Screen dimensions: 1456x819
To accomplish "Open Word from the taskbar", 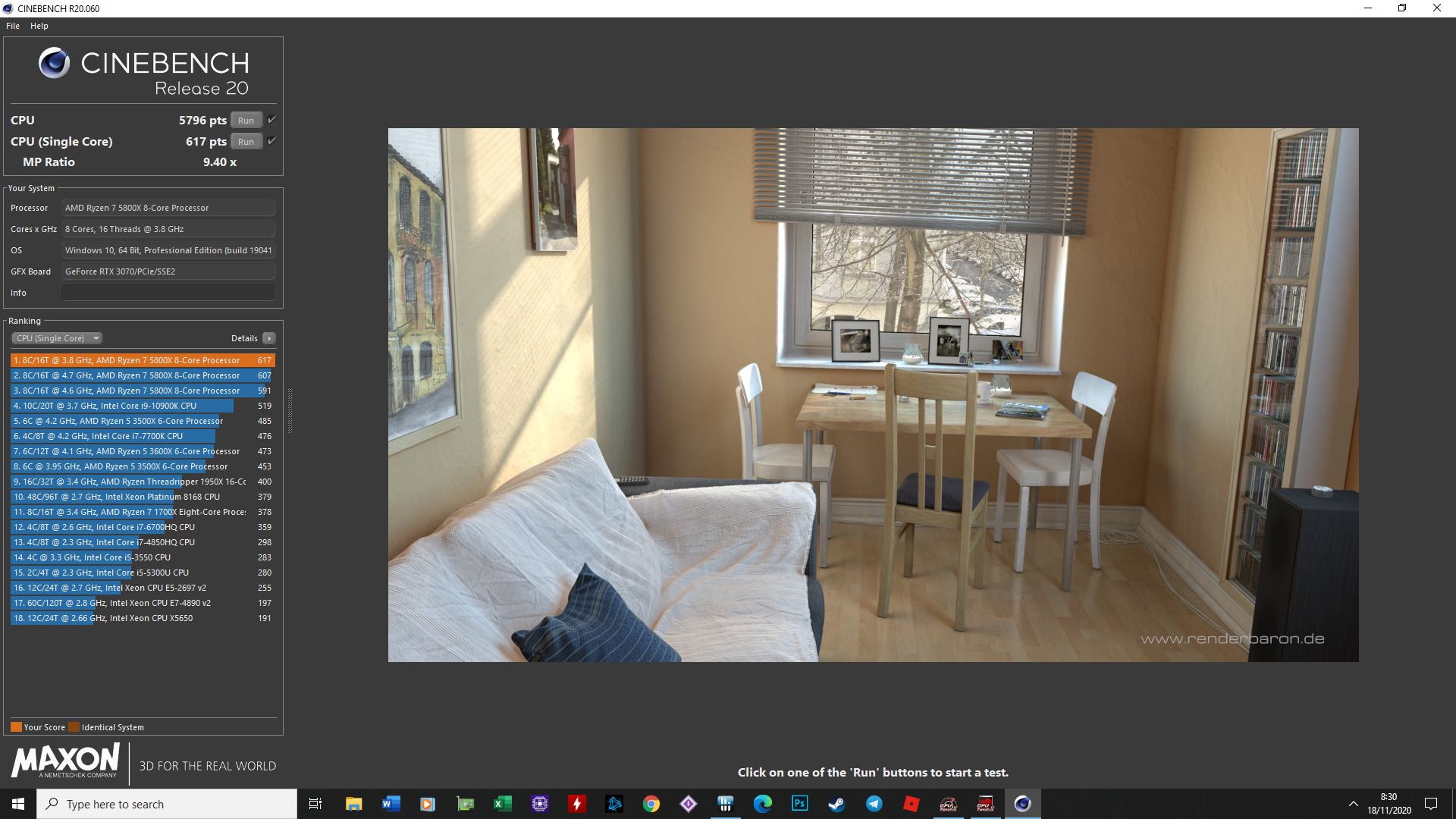I will coord(391,804).
